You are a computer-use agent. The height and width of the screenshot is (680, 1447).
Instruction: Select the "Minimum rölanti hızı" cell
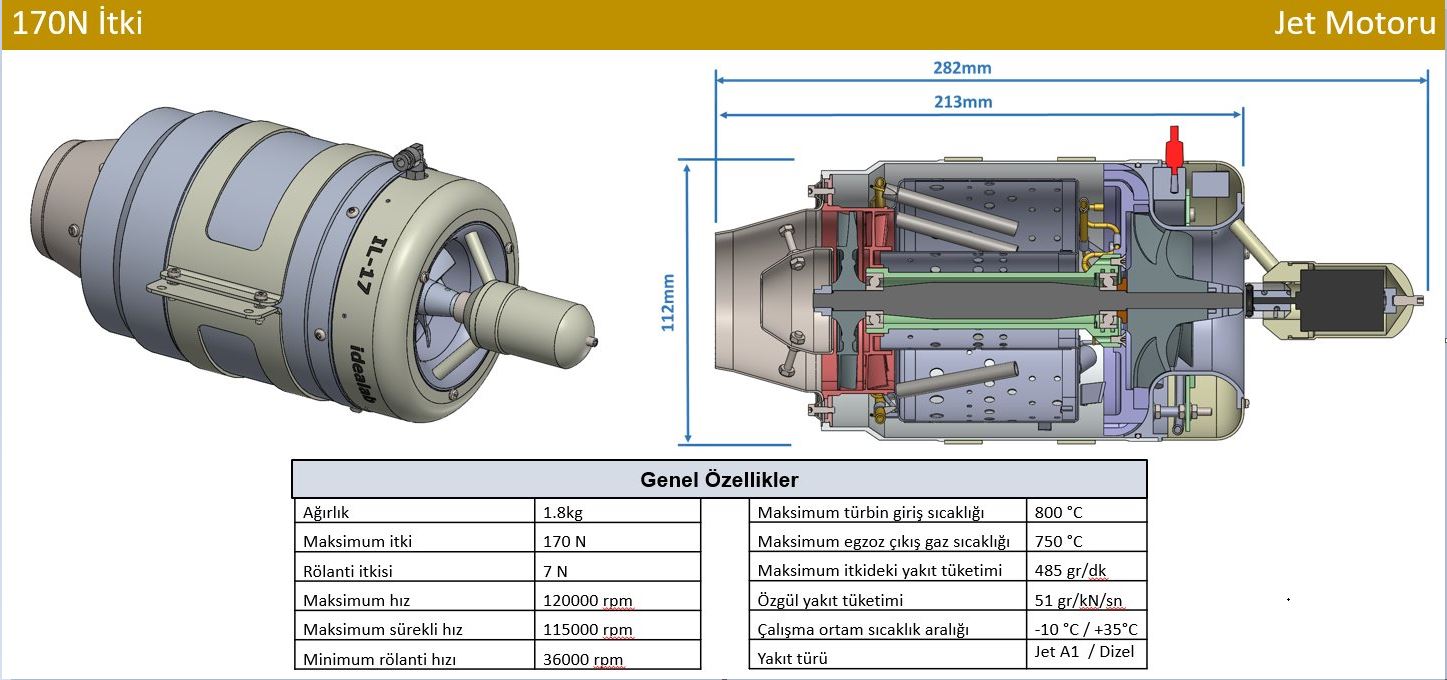[x=375, y=659]
